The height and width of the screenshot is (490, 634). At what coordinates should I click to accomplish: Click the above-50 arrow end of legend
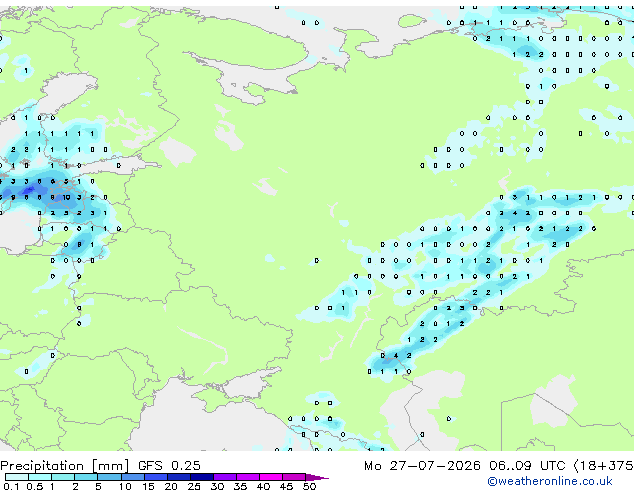click(317, 477)
